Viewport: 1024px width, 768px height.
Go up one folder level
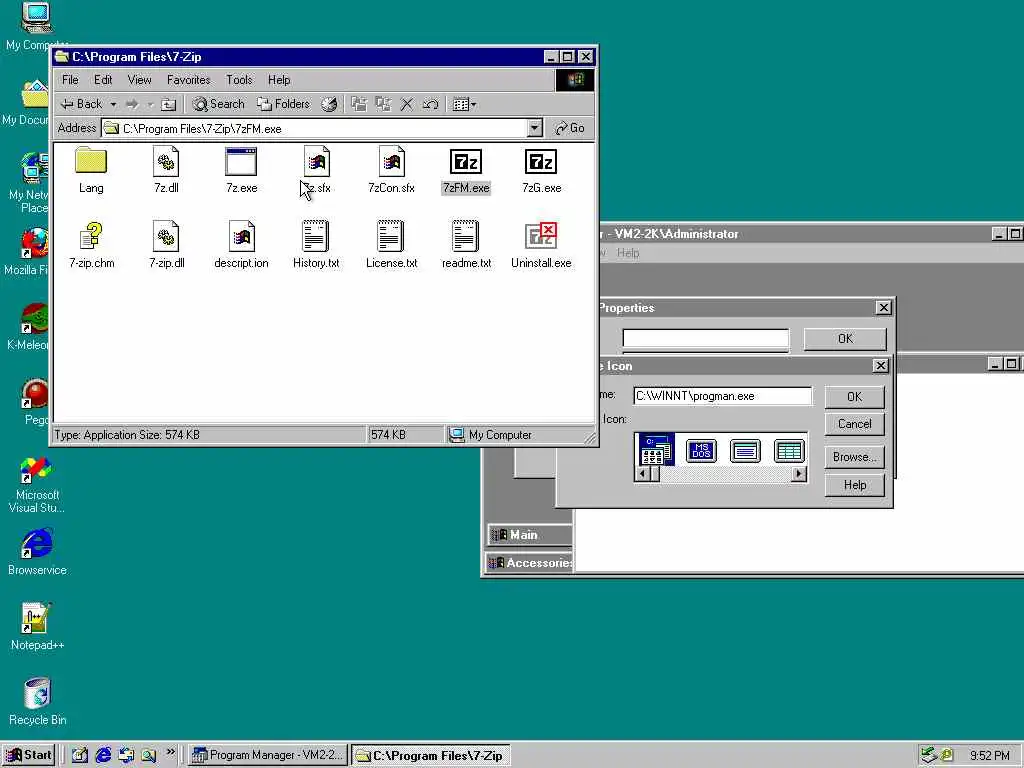168,104
